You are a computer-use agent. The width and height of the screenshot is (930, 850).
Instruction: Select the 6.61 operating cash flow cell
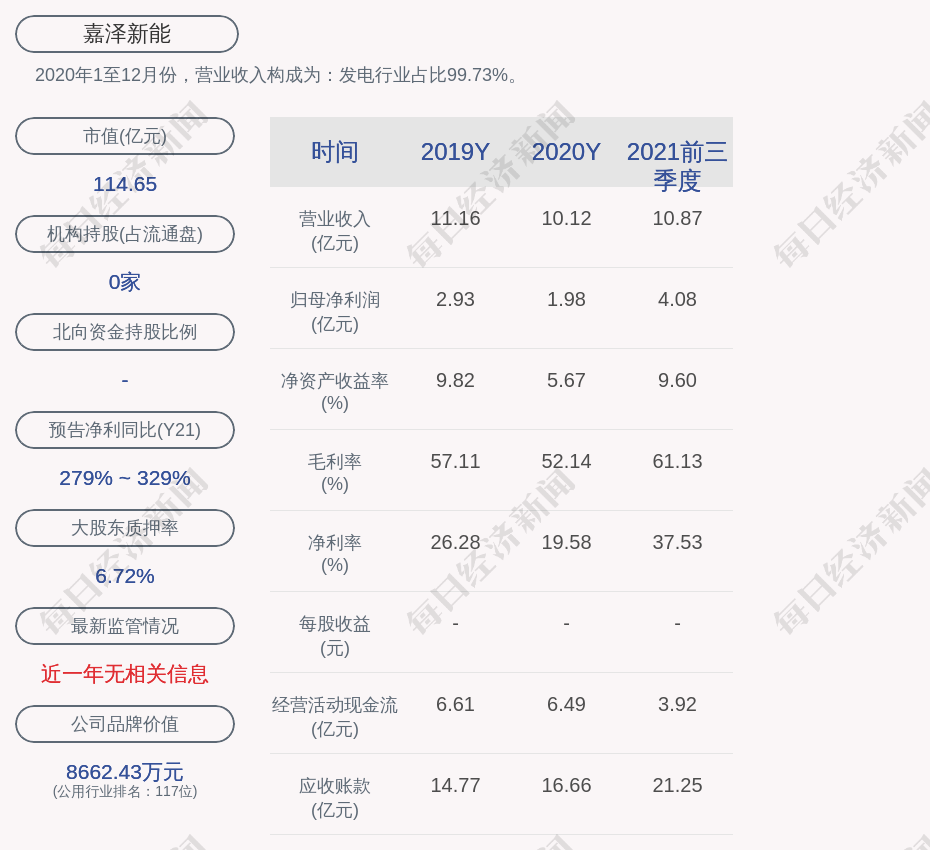click(456, 704)
